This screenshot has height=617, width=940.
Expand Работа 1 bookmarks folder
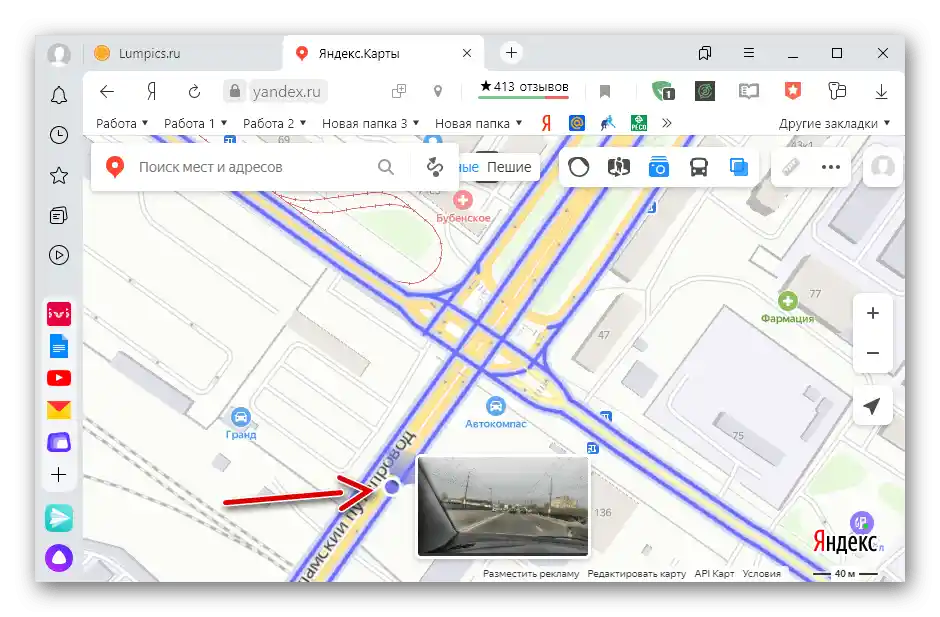(x=195, y=124)
